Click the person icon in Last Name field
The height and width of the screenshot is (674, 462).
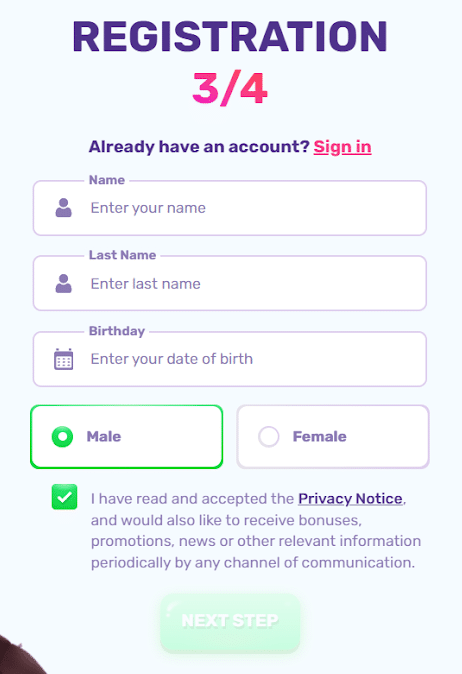coord(64,284)
